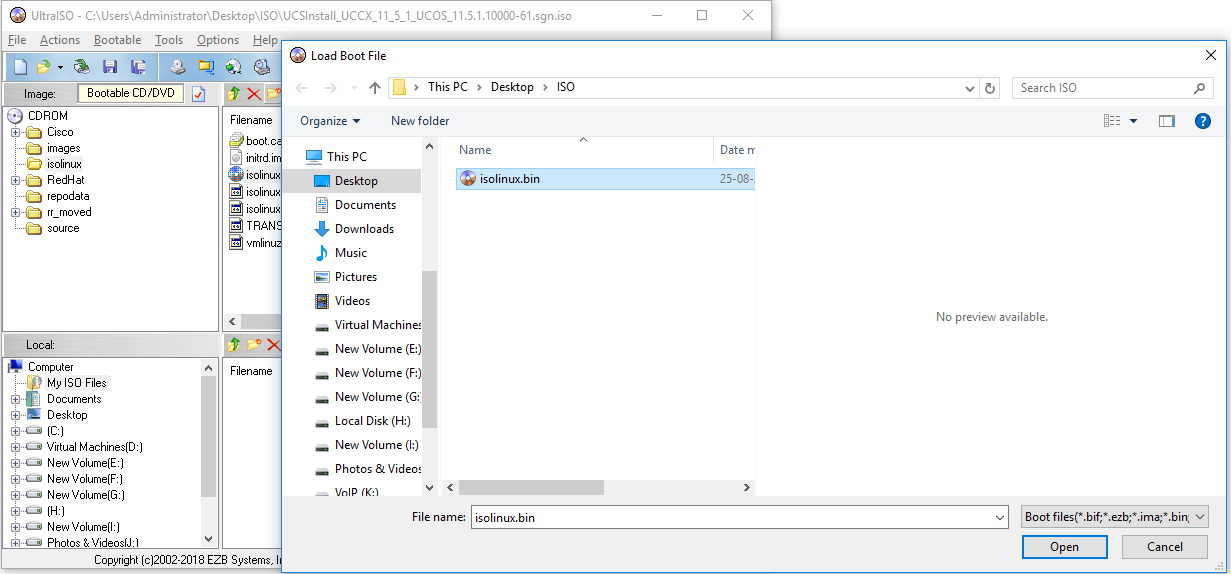The height and width of the screenshot is (574, 1231).
Task: Open the Help menu in UltraISO
Action: click(x=265, y=40)
